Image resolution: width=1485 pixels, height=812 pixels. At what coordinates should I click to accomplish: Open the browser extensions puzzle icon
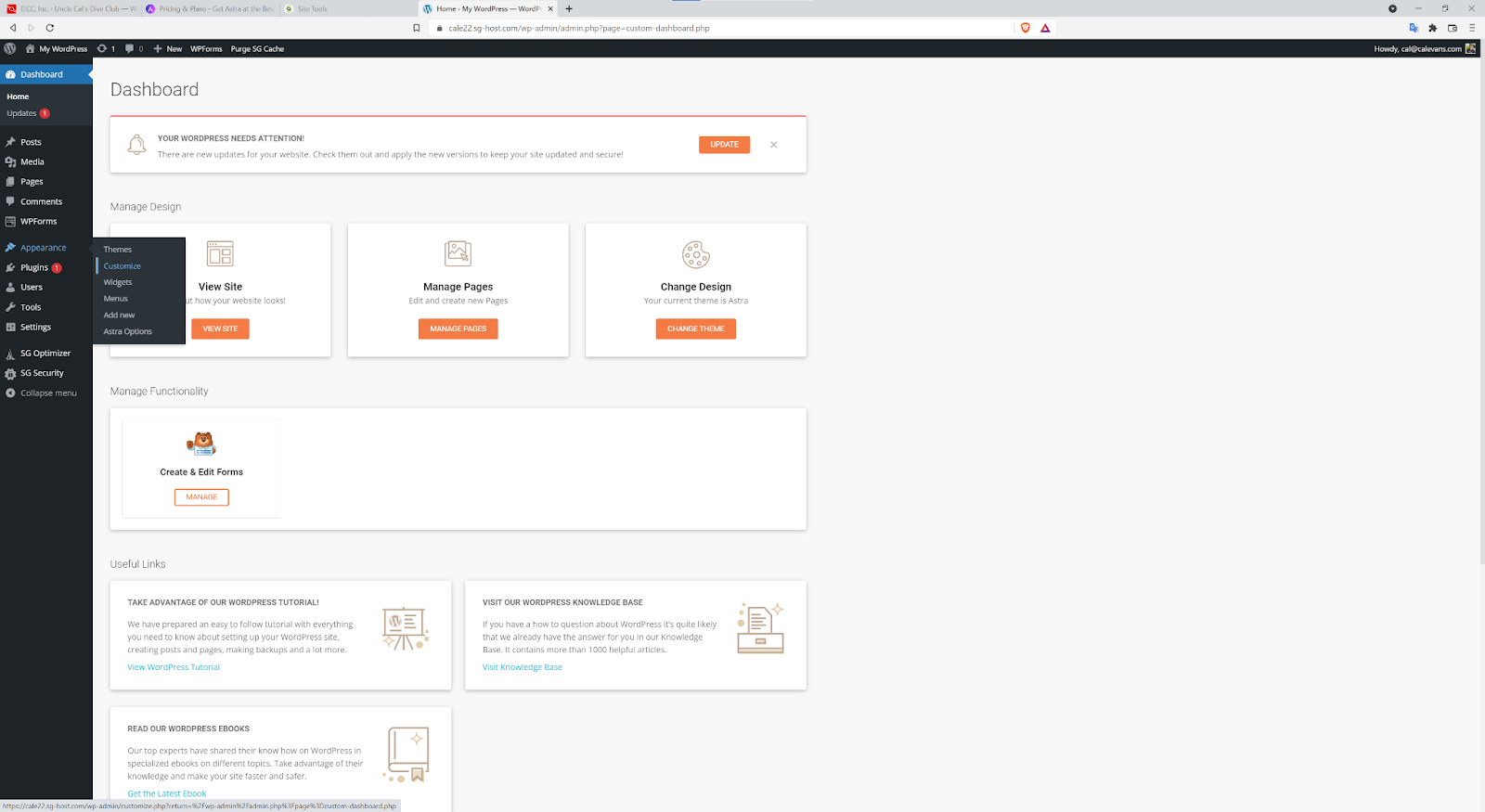(1433, 28)
